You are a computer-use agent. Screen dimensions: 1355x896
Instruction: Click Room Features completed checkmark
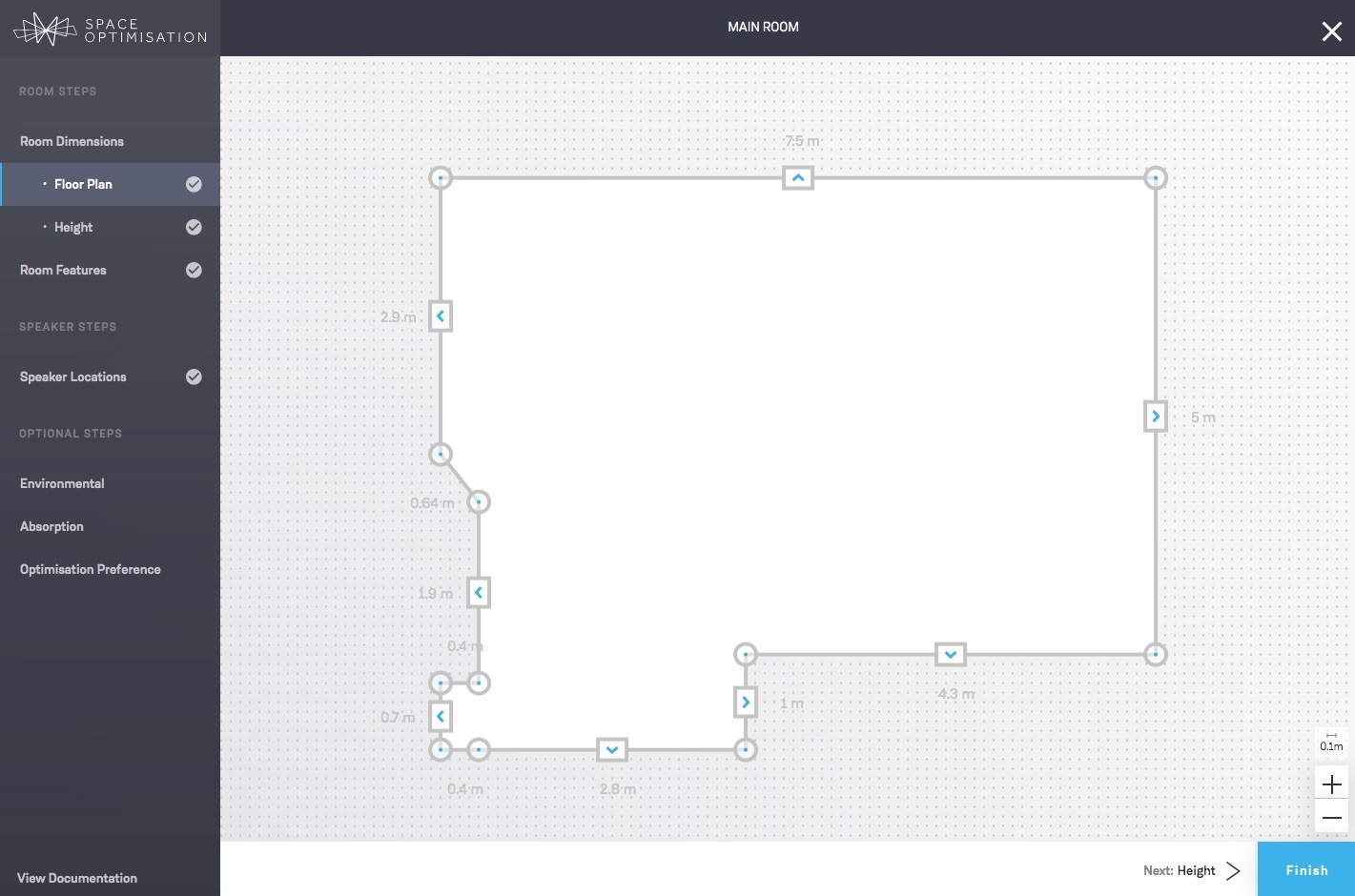coord(194,270)
